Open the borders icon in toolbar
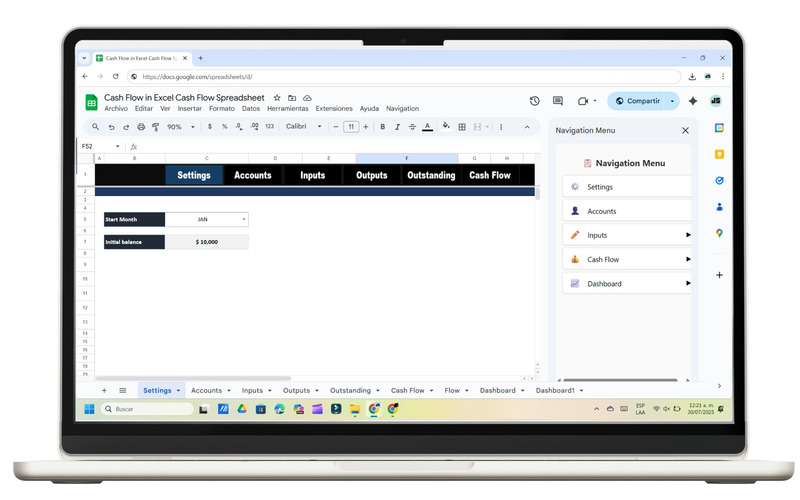The width and height of the screenshot is (800, 500). click(x=462, y=127)
